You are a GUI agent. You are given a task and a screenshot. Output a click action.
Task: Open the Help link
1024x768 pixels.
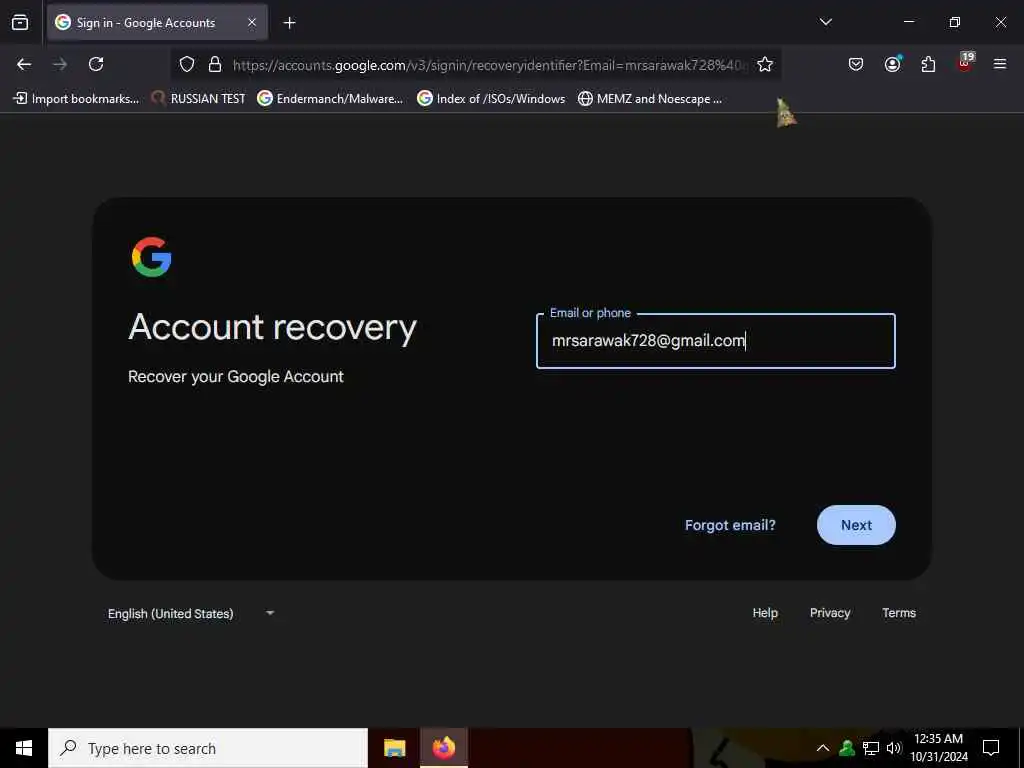click(765, 613)
